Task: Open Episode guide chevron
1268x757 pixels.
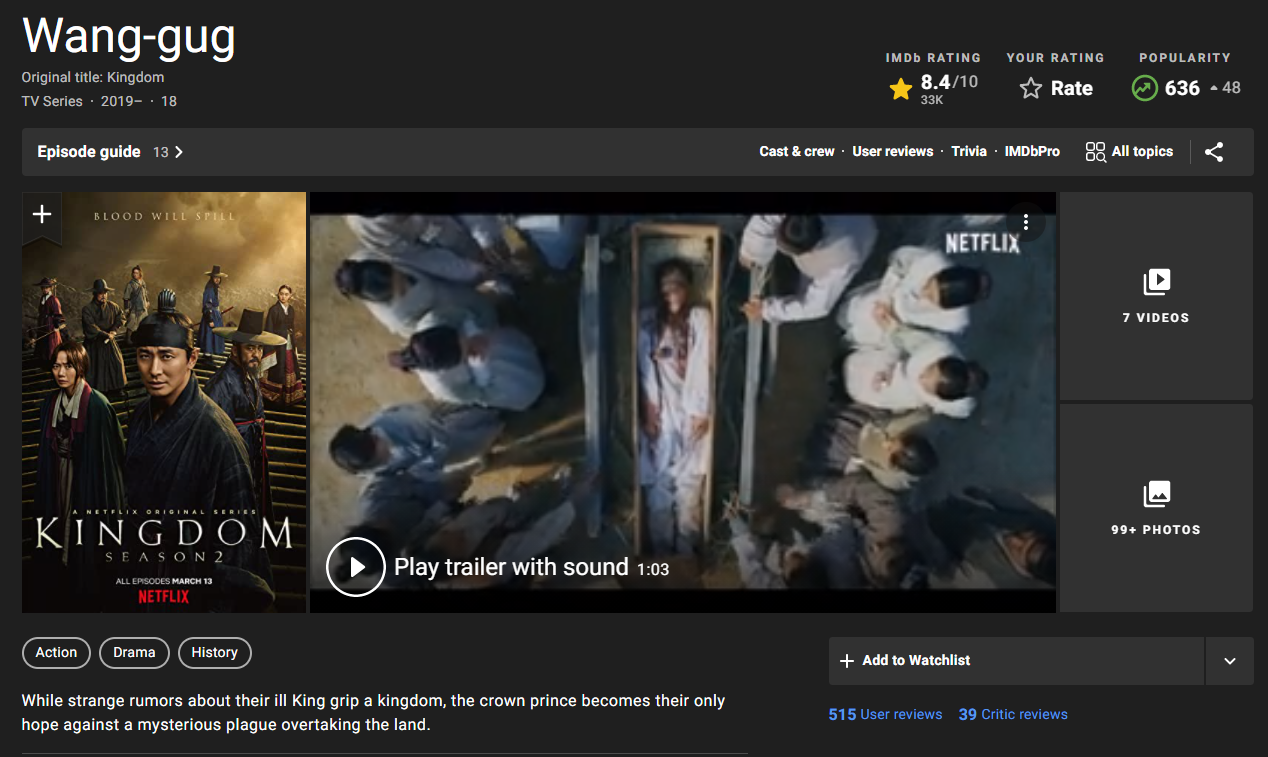Action: click(179, 152)
